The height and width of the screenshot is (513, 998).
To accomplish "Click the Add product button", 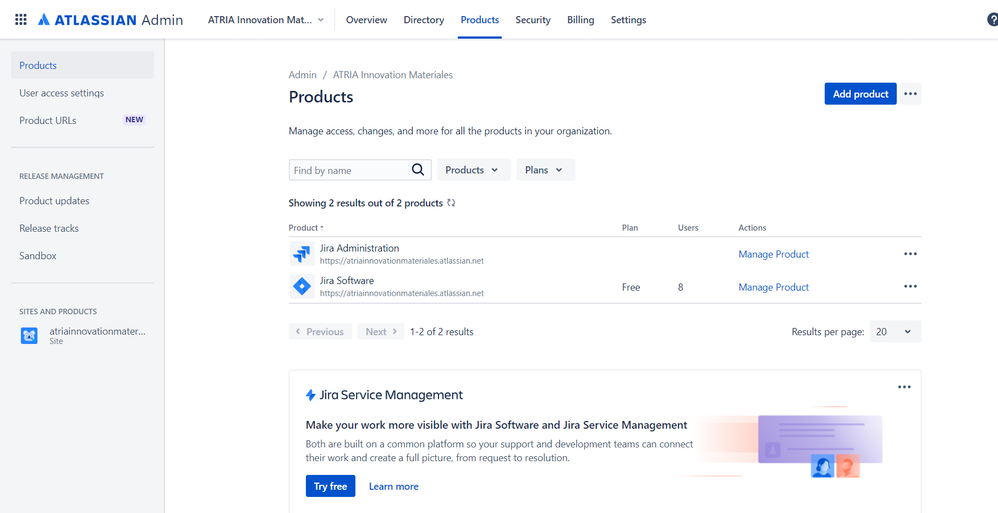I will click(x=861, y=94).
